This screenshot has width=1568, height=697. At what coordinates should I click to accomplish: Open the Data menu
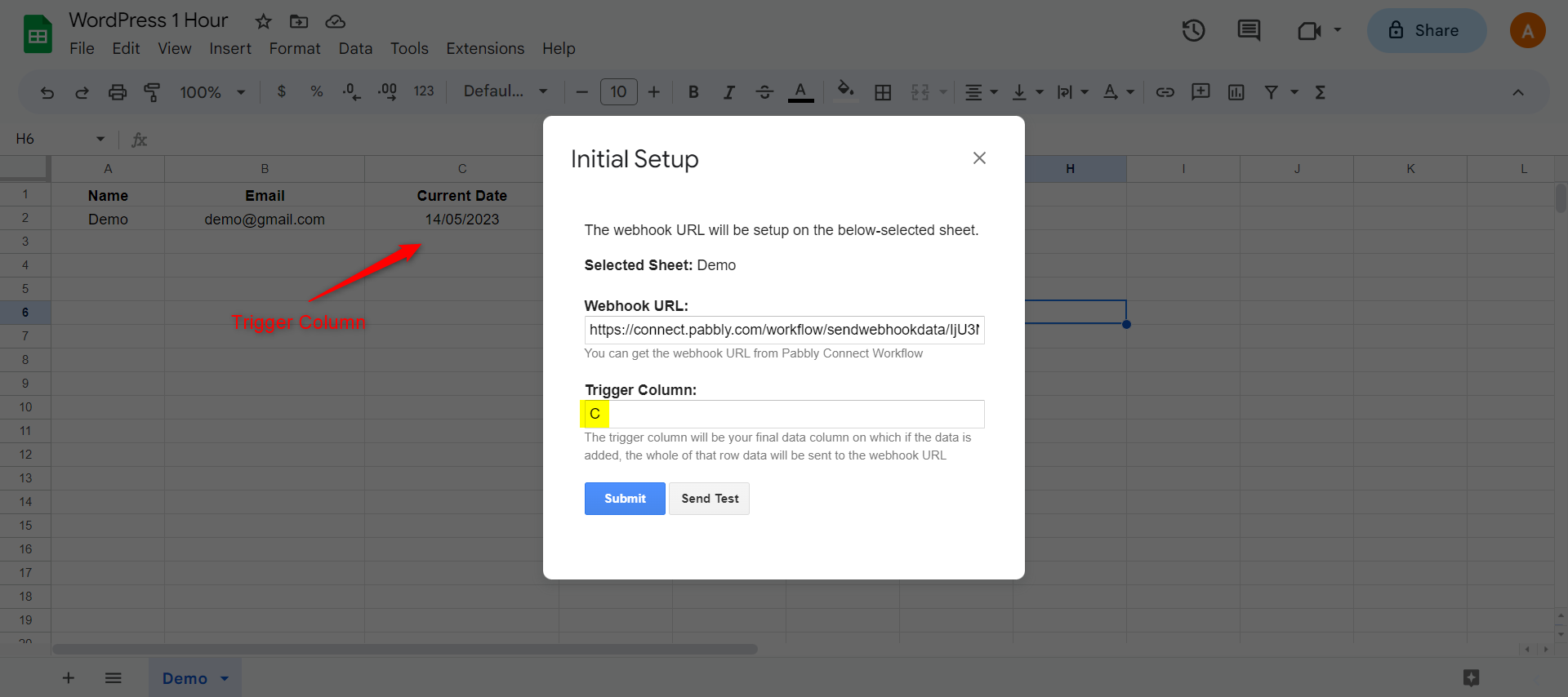coord(355,49)
